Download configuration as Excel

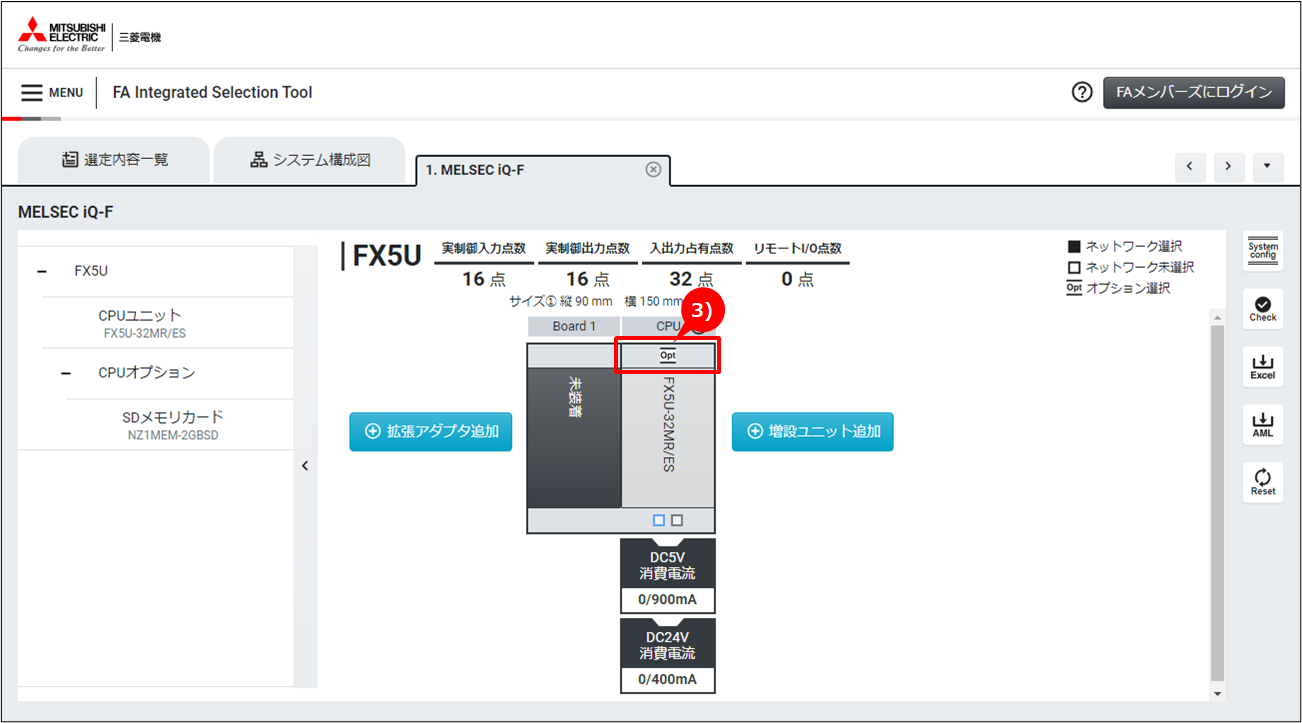(x=1263, y=367)
